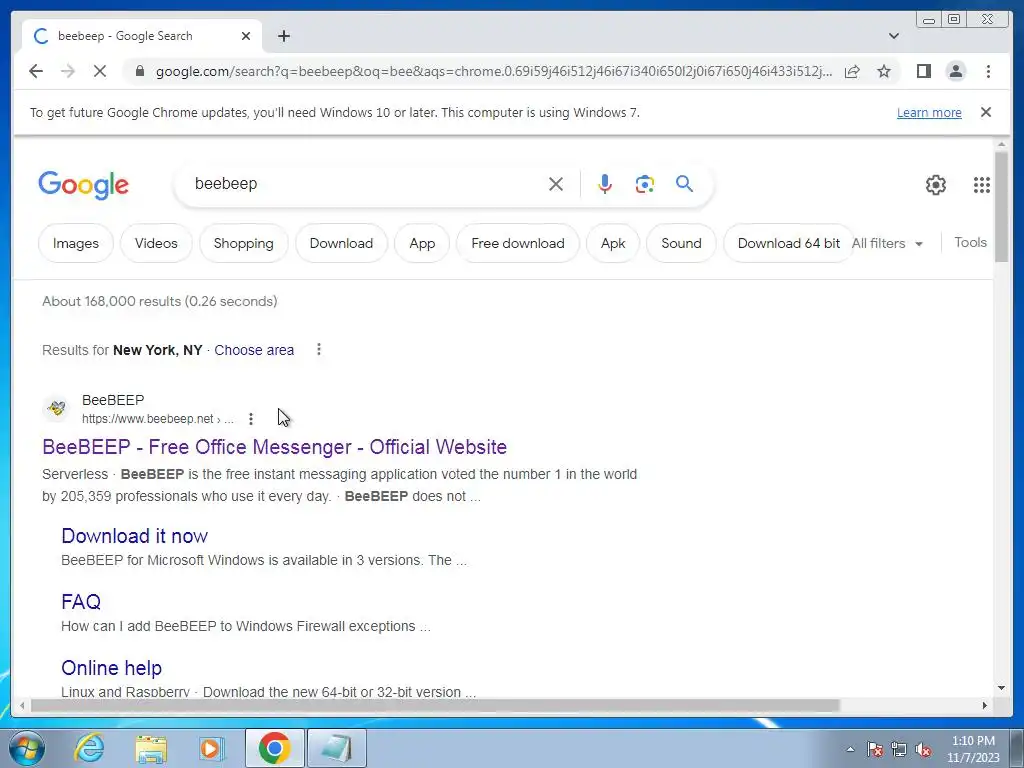The image size is (1024, 768).
Task: Open the tab search chevron
Action: (893, 36)
